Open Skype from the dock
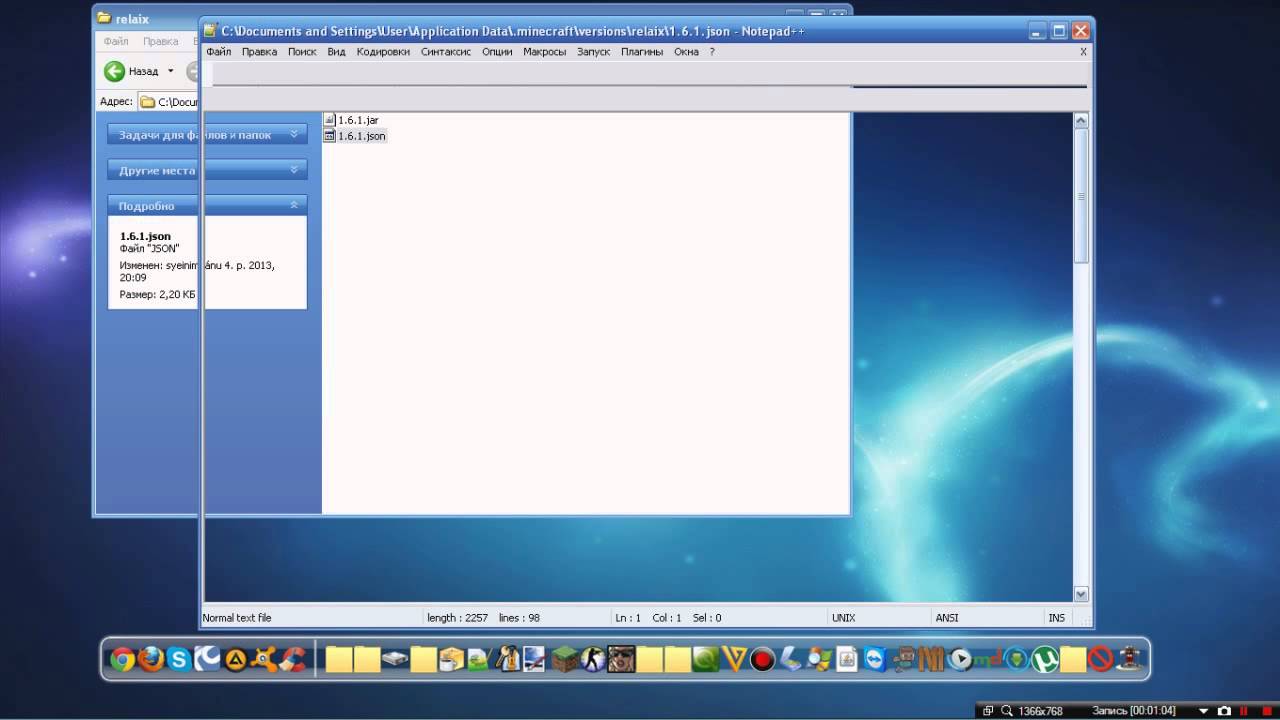Image resolution: width=1280 pixels, height=720 pixels. pyautogui.click(x=180, y=659)
